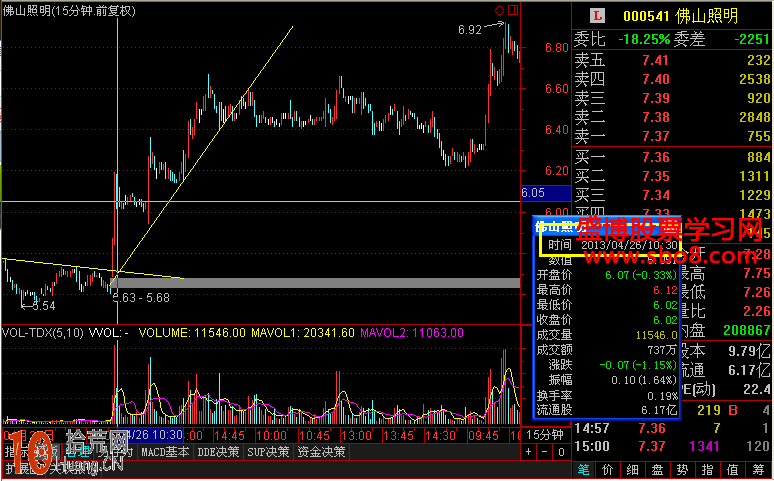Click the 卖五 ask price 7.41
The image size is (774, 481).
tap(656, 60)
